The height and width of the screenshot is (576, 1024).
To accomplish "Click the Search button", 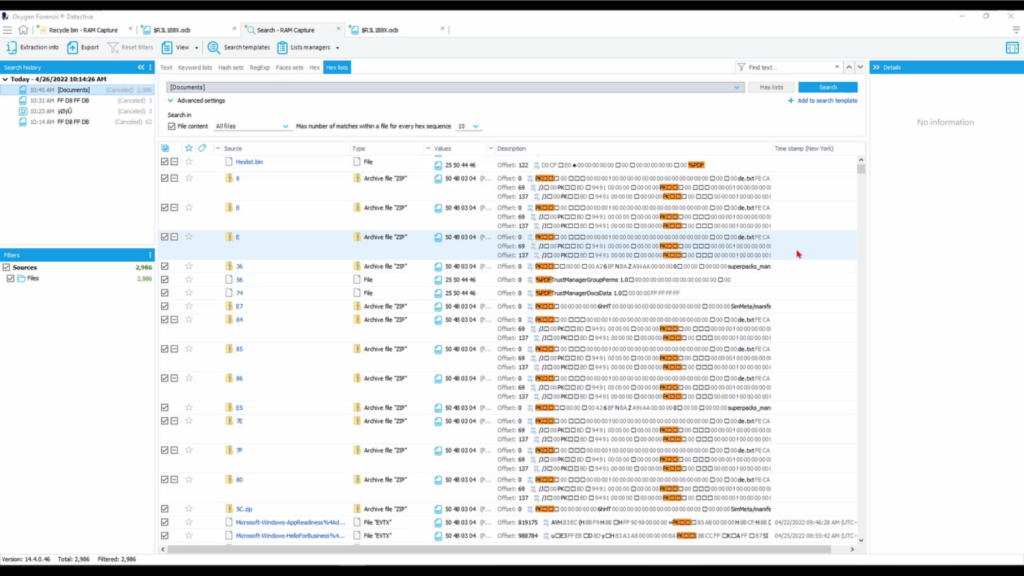I will click(x=828, y=86).
